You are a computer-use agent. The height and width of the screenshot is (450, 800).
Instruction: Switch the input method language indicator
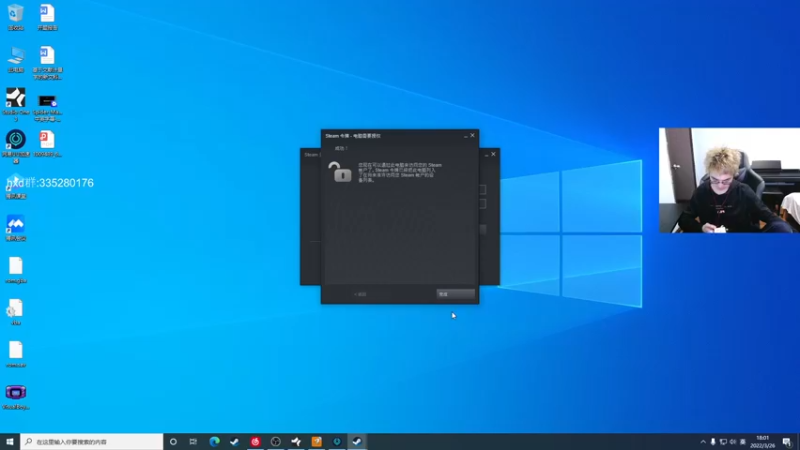click(x=743, y=442)
